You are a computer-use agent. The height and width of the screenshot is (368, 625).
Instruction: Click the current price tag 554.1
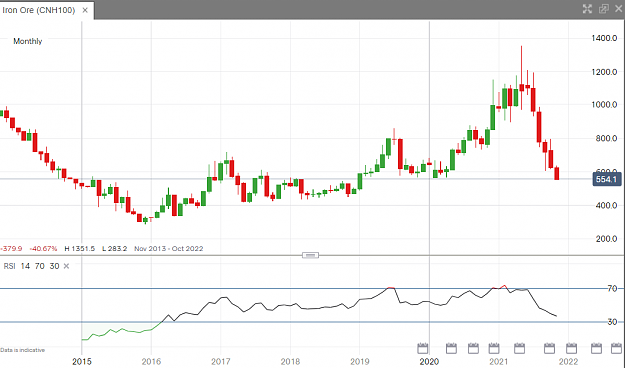[606, 179]
